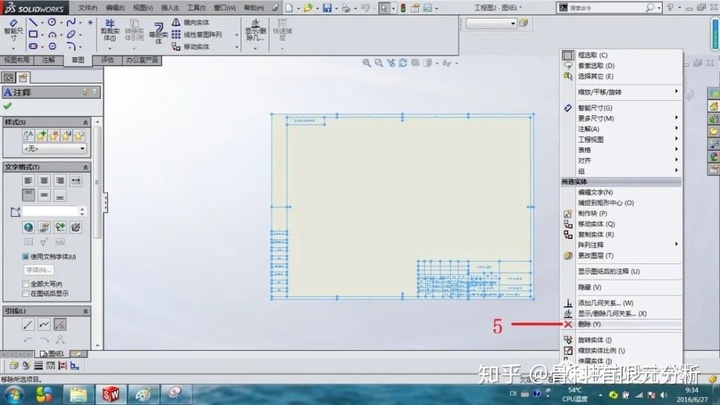Select the Line sketch tool
The height and width of the screenshot is (405, 720).
33,22
